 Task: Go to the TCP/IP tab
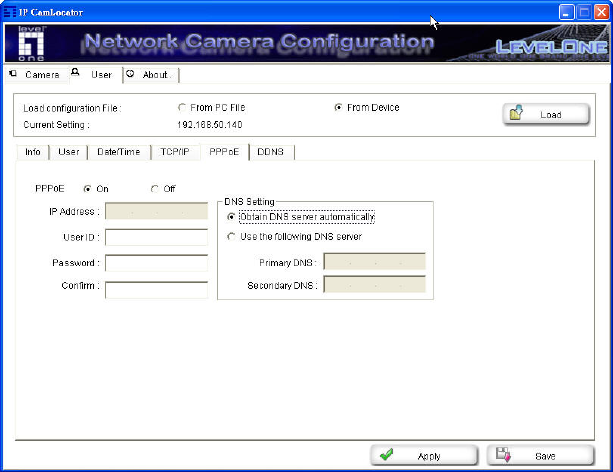[x=172, y=152]
